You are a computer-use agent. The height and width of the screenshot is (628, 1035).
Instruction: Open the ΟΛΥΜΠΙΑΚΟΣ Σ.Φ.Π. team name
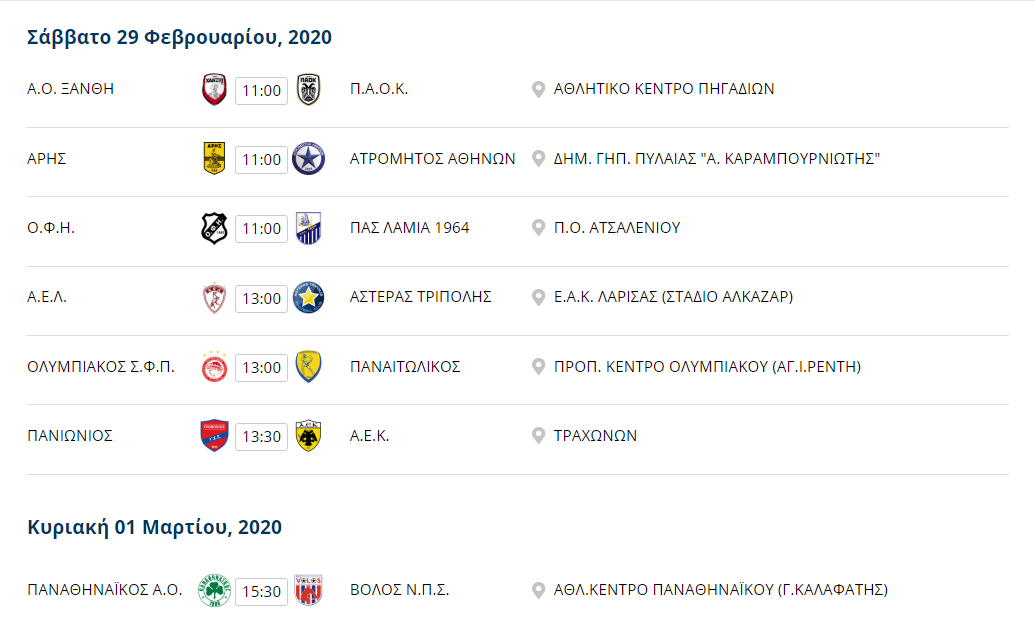[x=101, y=366]
